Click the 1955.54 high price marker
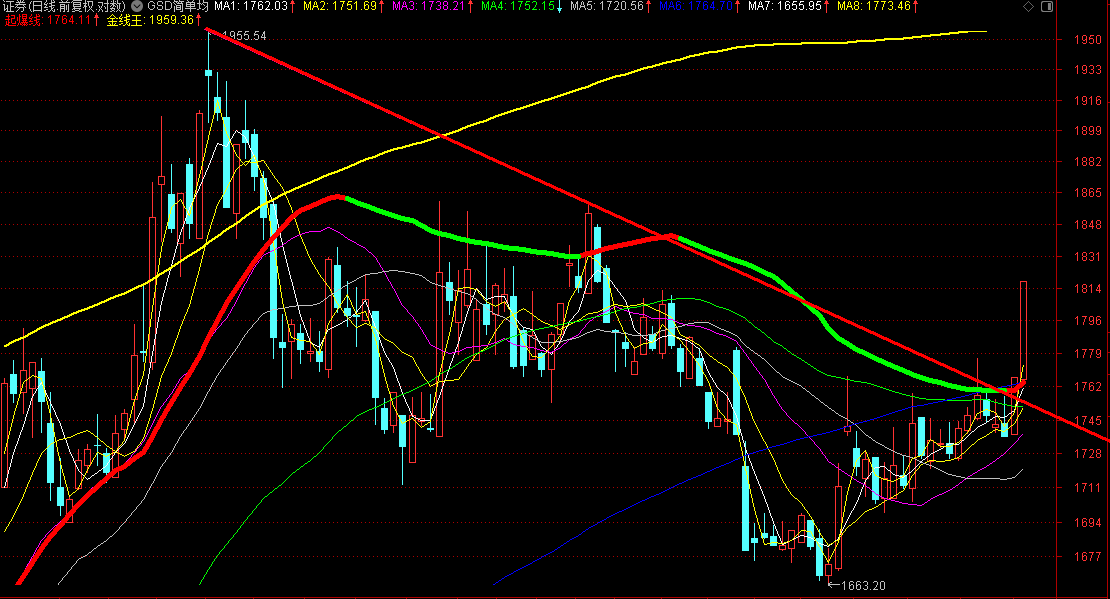The image size is (1110, 599). pos(244,35)
